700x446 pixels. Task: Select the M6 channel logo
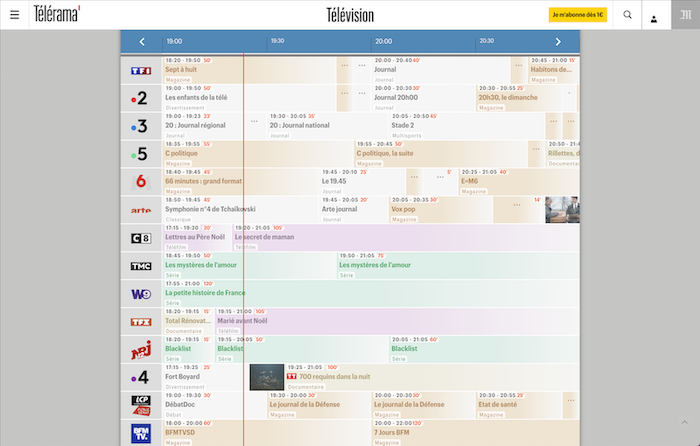(x=141, y=182)
